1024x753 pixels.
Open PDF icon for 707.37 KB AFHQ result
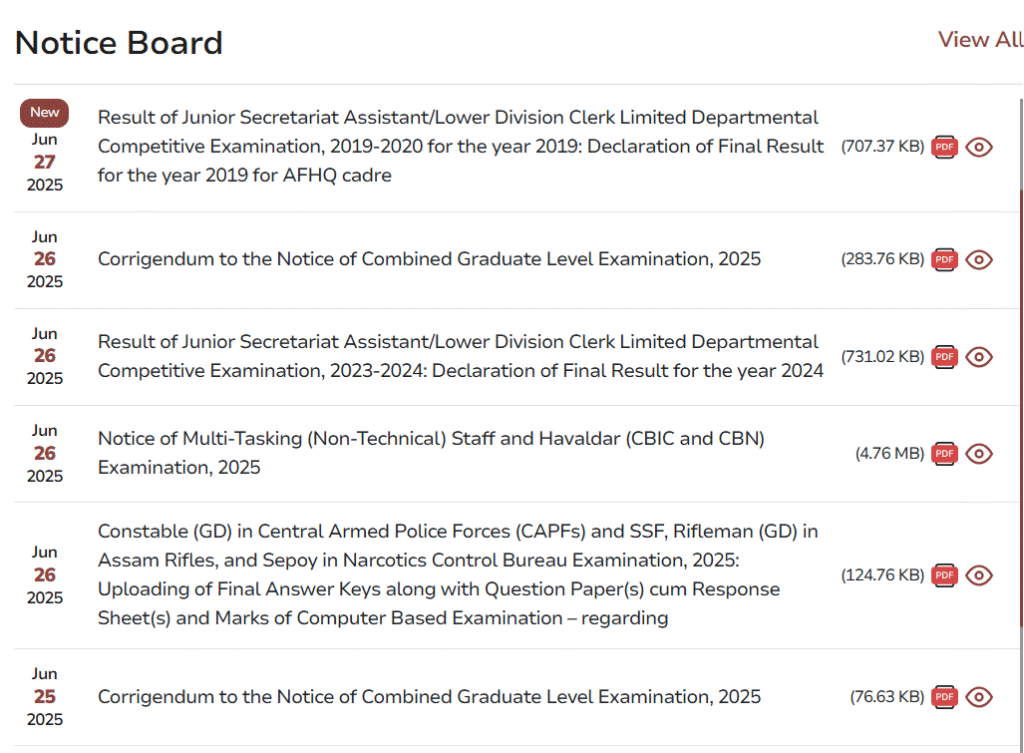click(944, 147)
